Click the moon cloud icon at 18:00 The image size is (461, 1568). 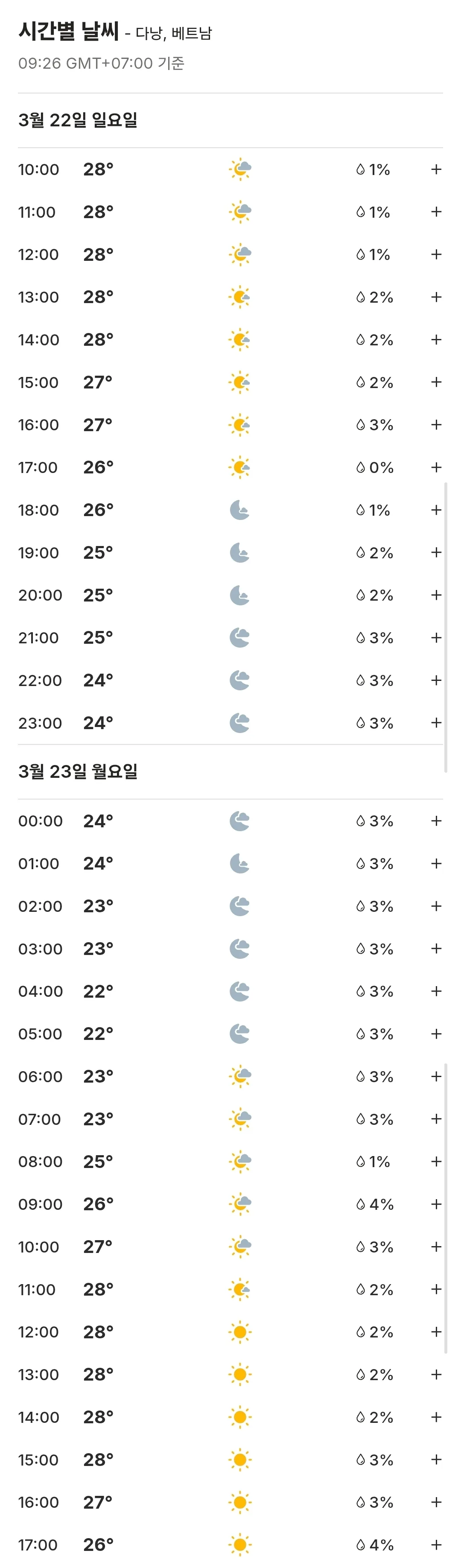(x=240, y=510)
